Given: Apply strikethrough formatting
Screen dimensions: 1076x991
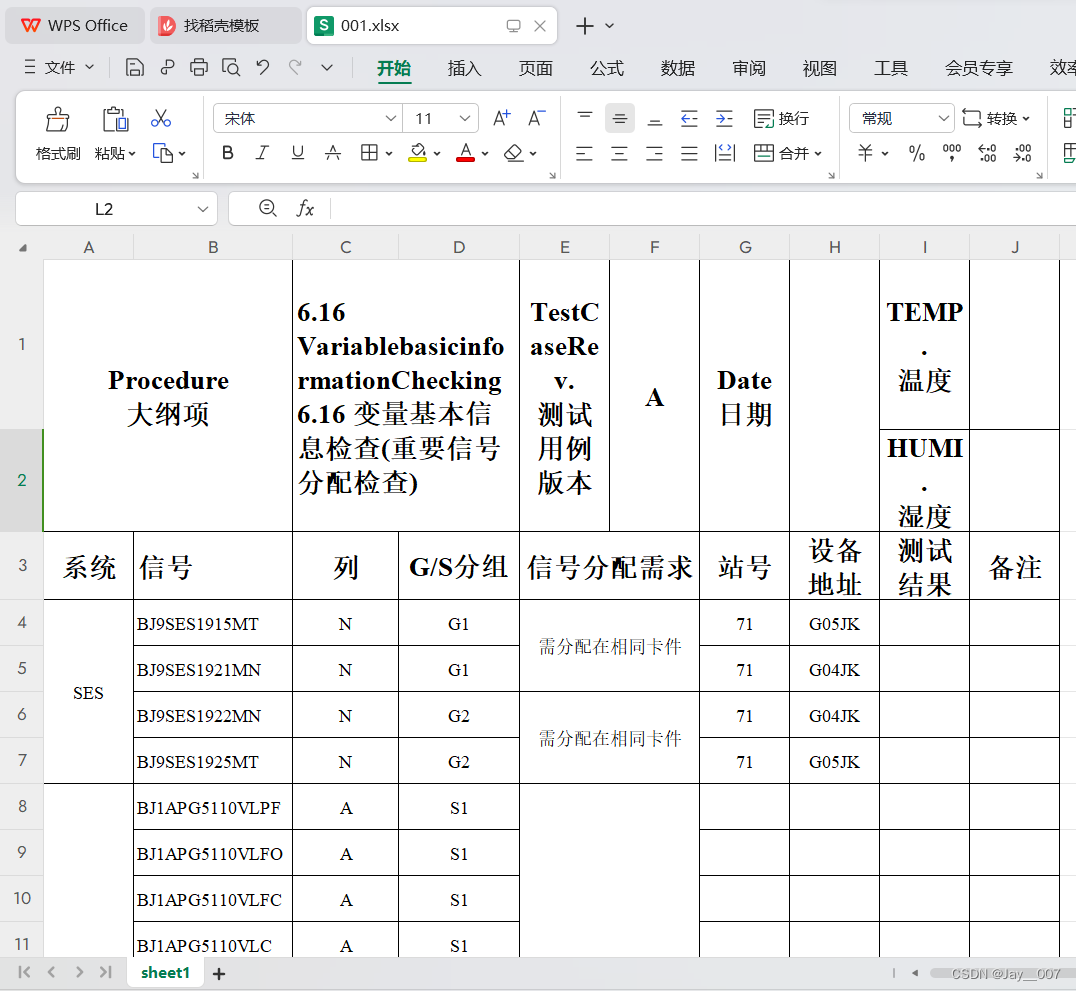Looking at the screenshot, I should coord(333,153).
